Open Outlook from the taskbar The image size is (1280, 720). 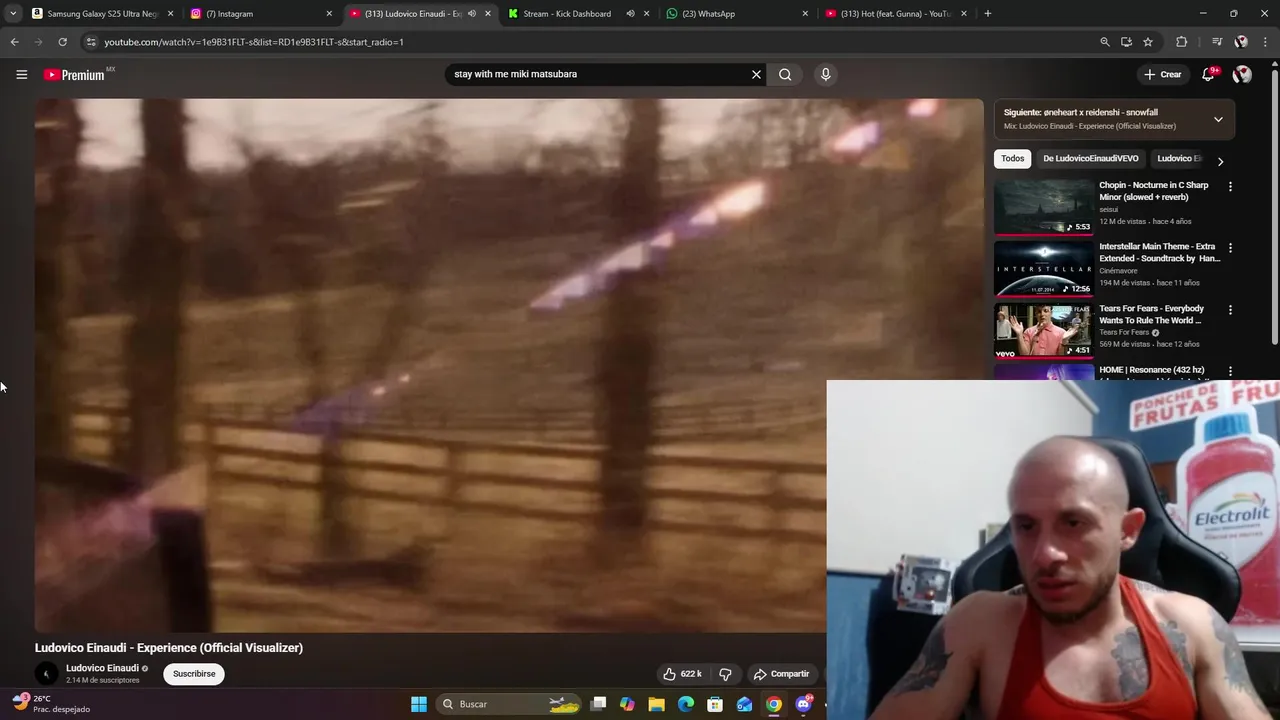click(x=744, y=704)
